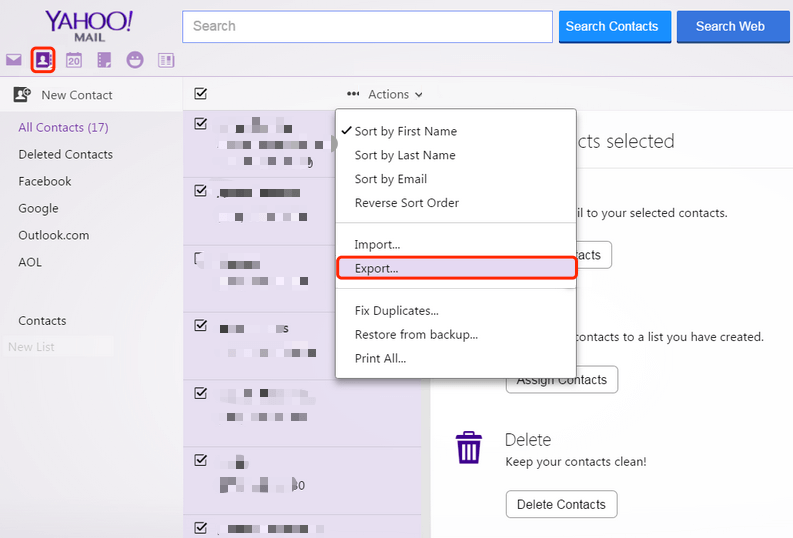
Task: Open the Contacts list in sidebar
Action: (x=42, y=321)
